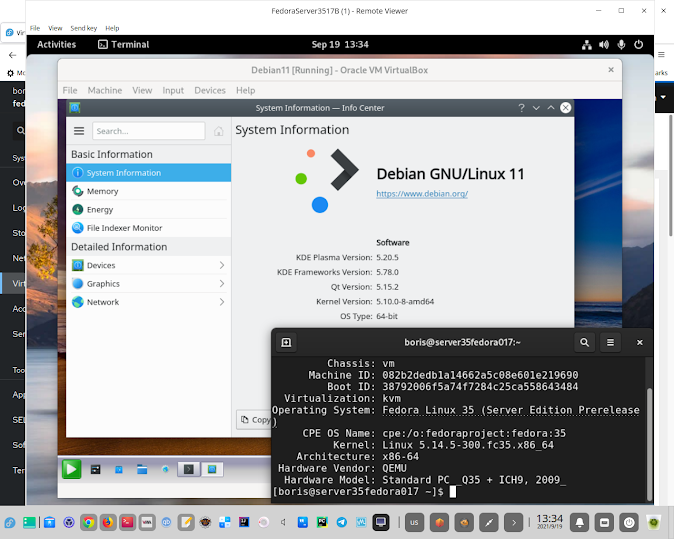Open GNOME Terminal hamburger menu
The height and width of the screenshot is (539, 674).
[610, 343]
